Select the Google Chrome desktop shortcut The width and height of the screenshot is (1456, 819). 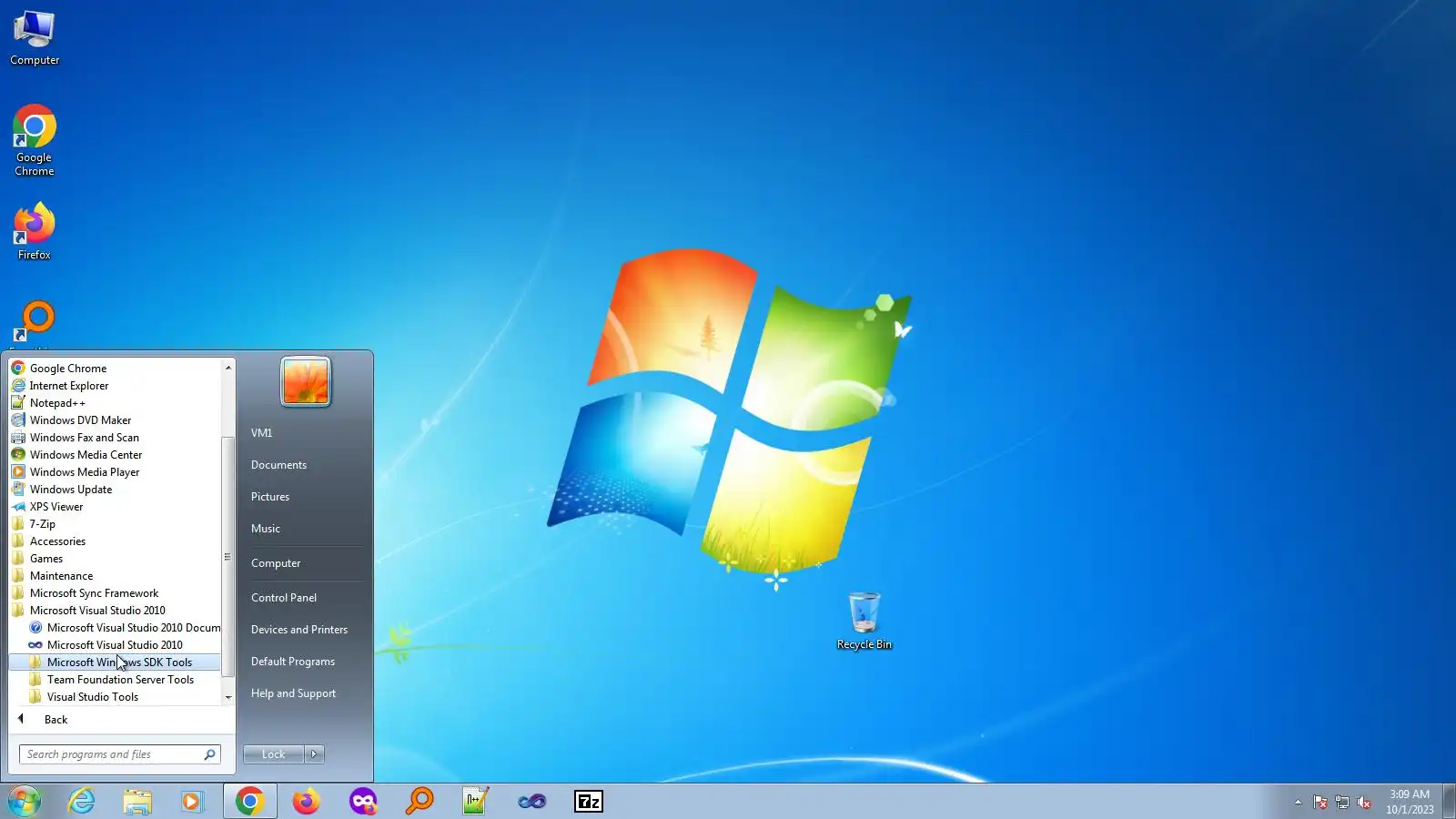pyautogui.click(x=35, y=141)
